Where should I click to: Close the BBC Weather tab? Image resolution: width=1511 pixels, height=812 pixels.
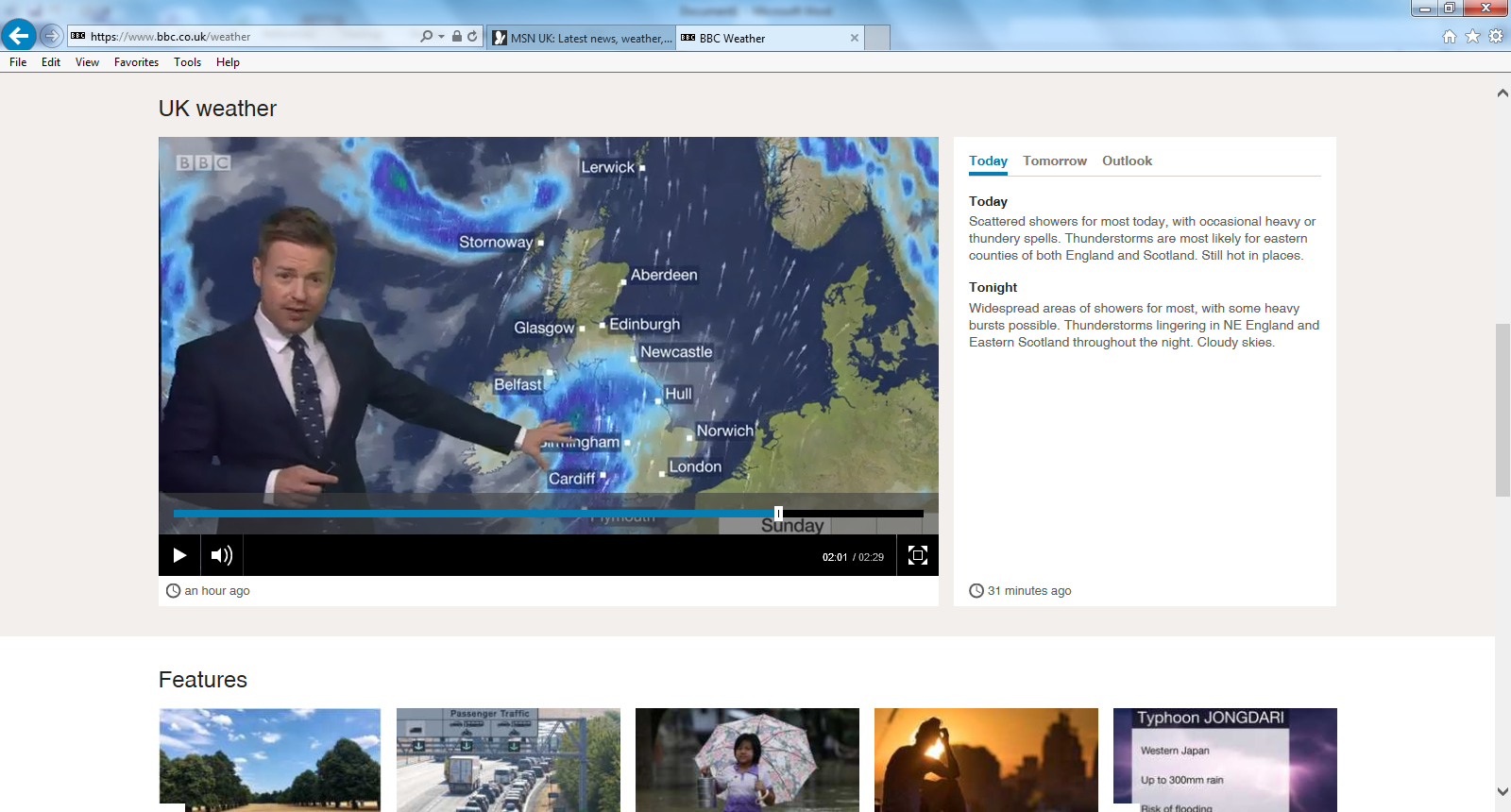855,38
